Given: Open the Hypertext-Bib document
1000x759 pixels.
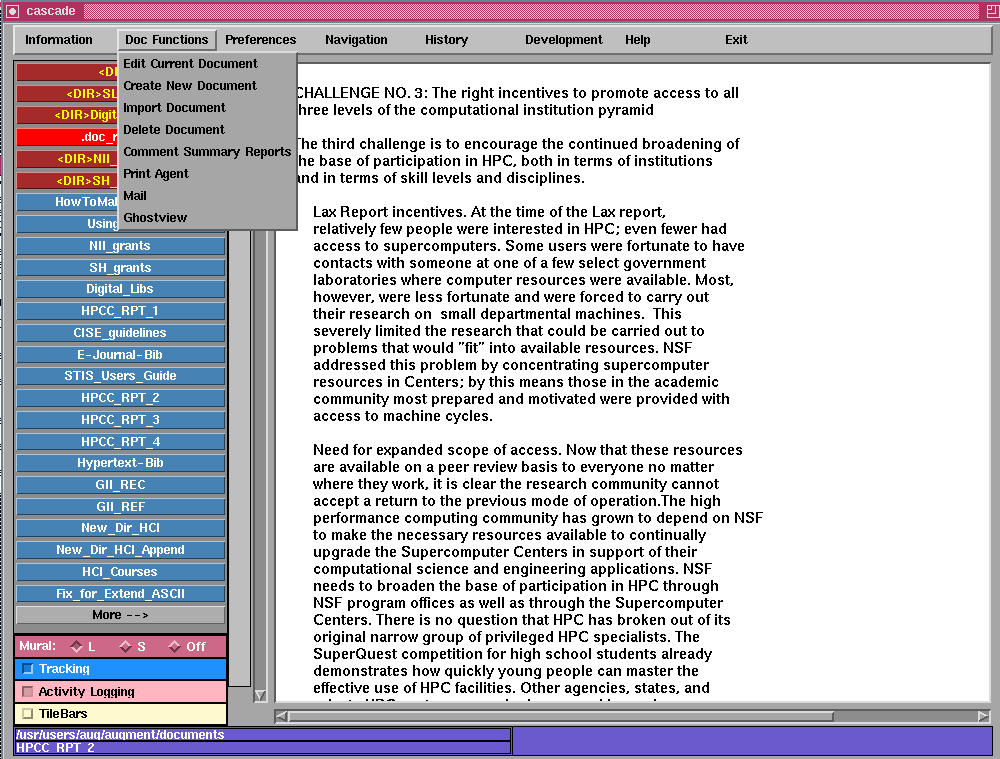Looking at the screenshot, I should (x=121, y=463).
